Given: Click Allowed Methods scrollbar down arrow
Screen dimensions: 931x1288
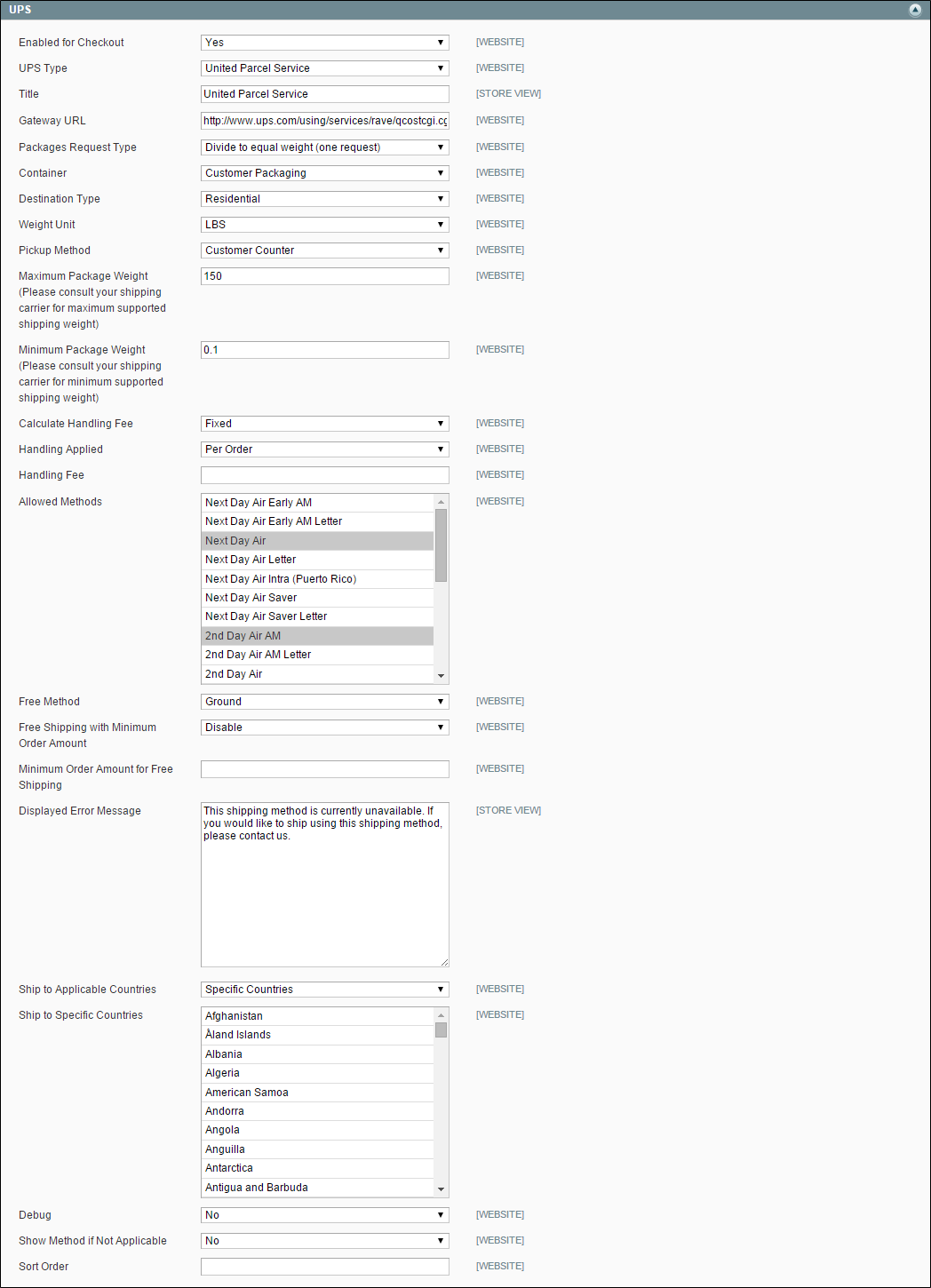Looking at the screenshot, I should point(441,676).
